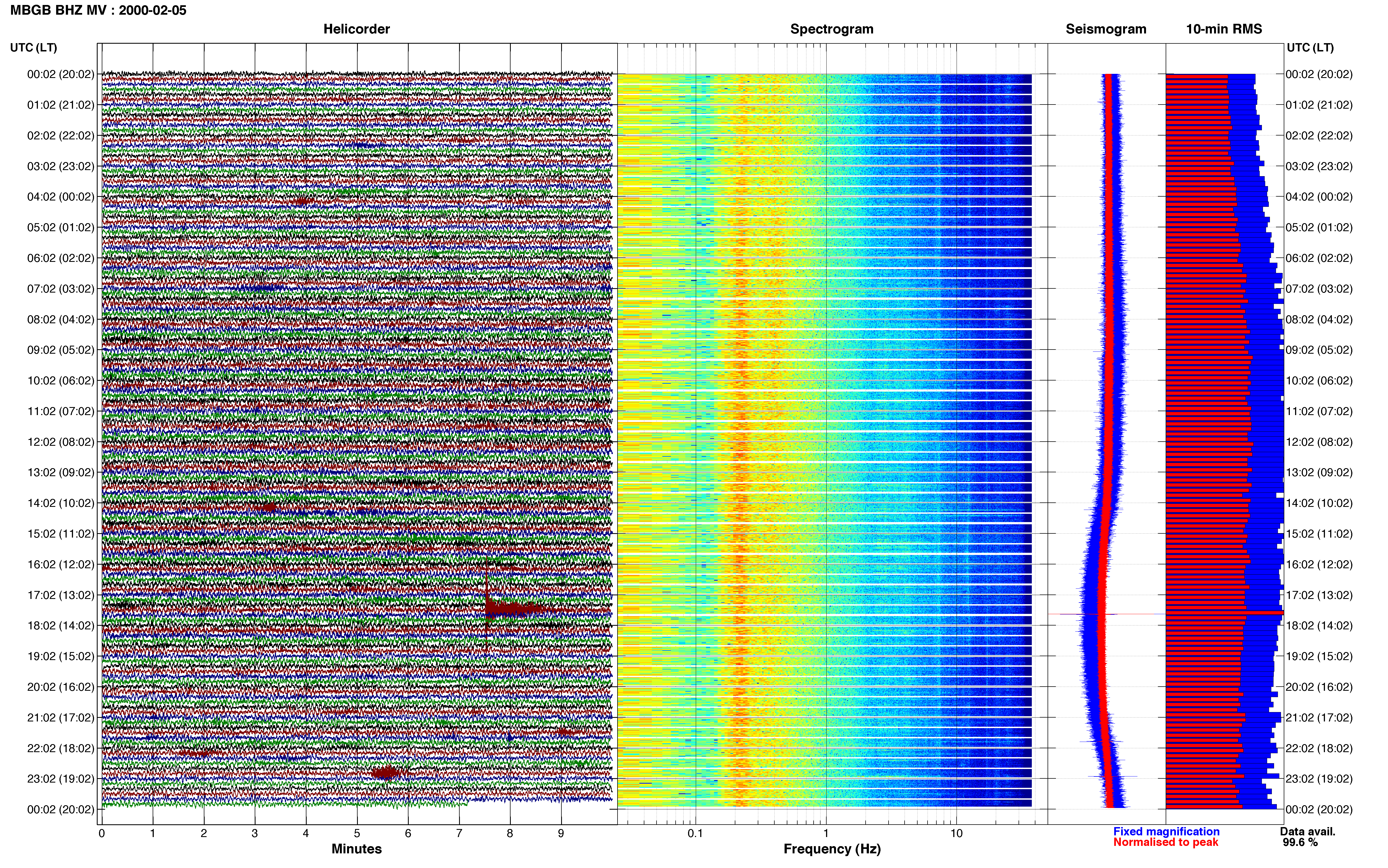The width and height of the screenshot is (1388, 868).
Task: Click right-side time label '18:02 (14:02)'
Action: [1319, 626]
